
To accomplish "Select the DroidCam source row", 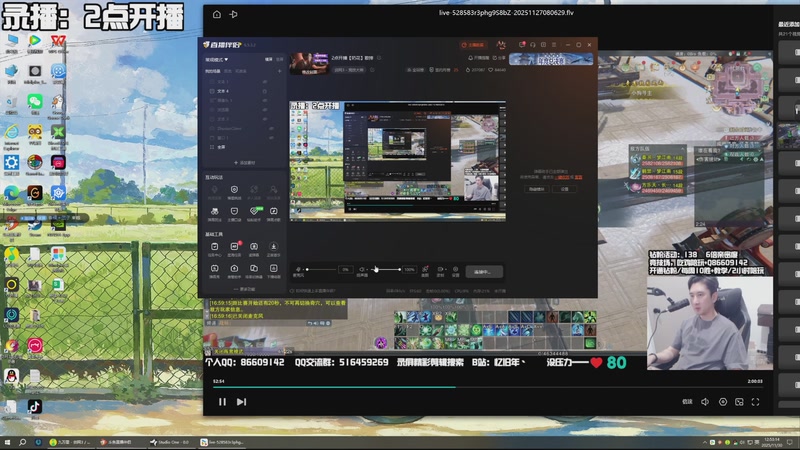I will click(x=240, y=129).
